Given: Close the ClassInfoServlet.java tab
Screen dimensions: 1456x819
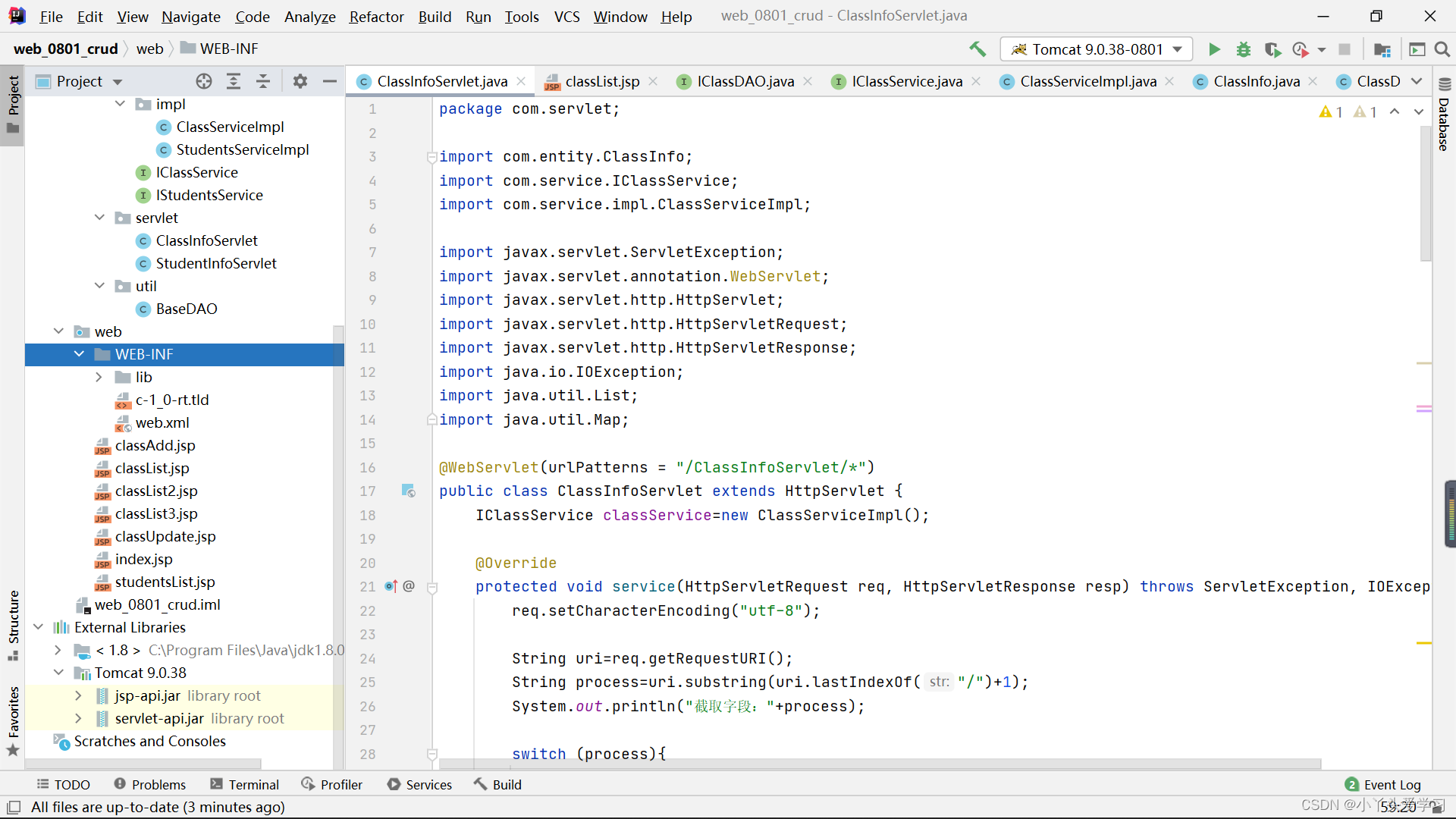Looking at the screenshot, I should click(x=521, y=81).
